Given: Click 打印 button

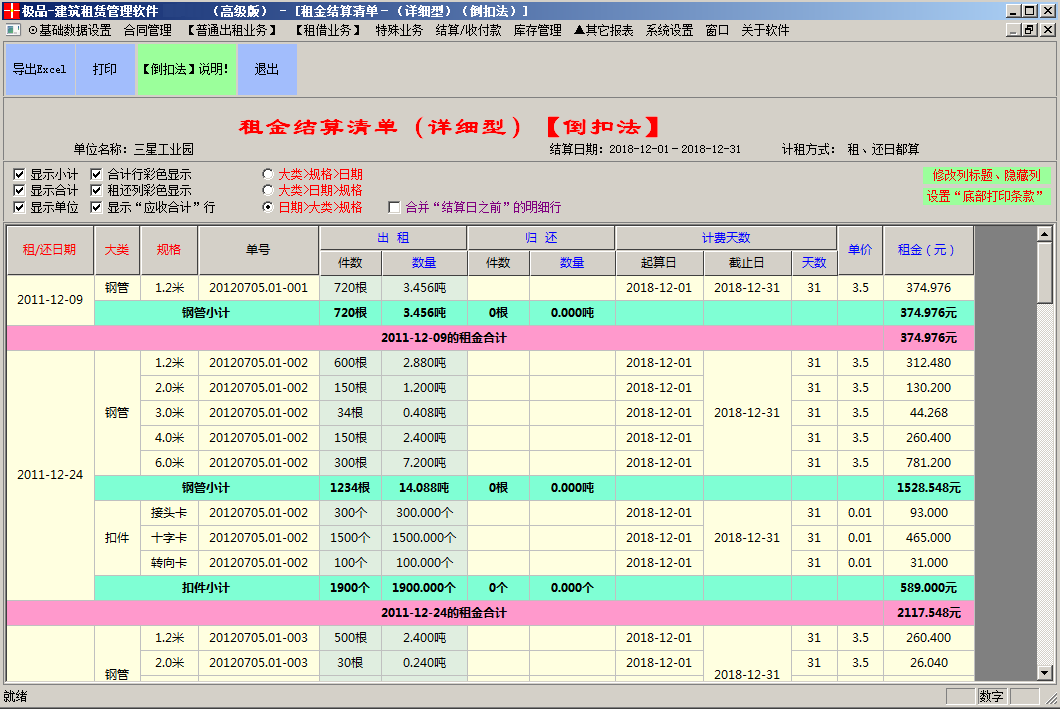Looking at the screenshot, I should point(105,69).
